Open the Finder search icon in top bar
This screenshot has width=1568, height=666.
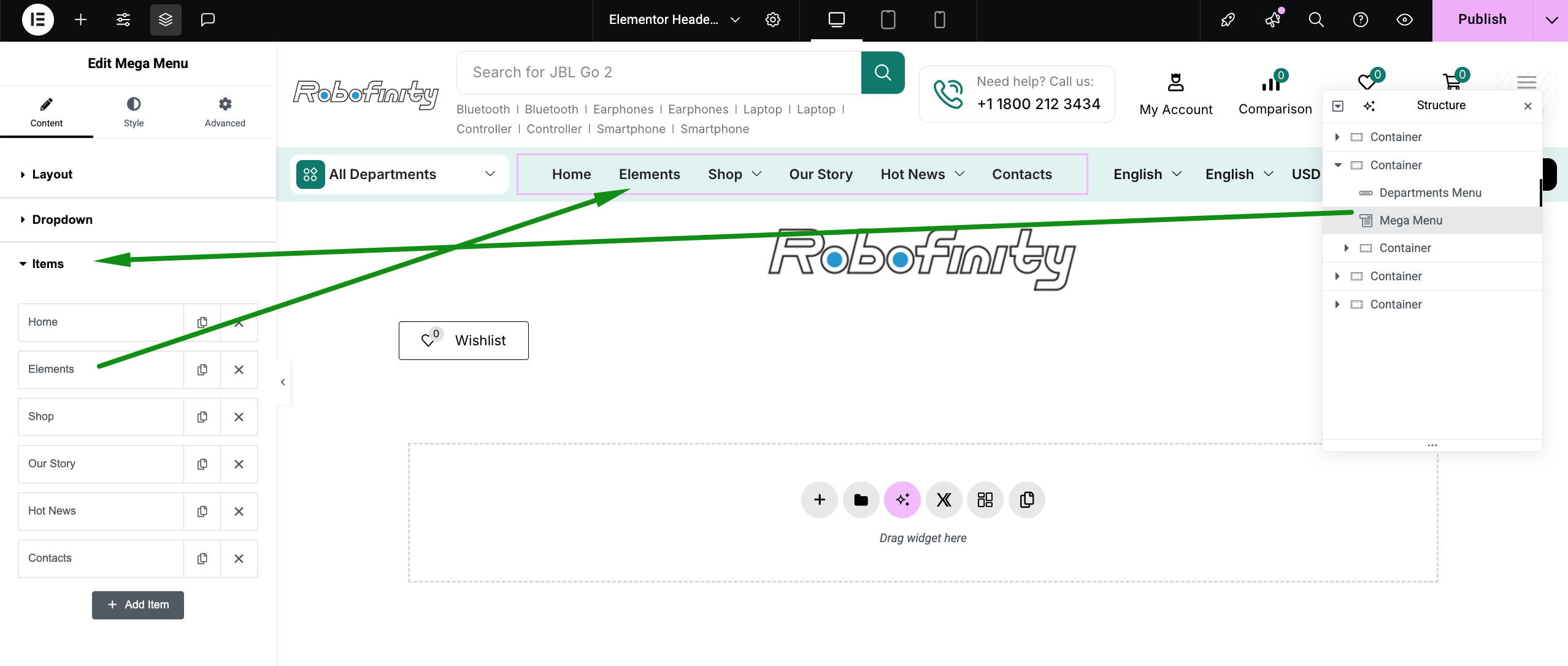pyautogui.click(x=1316, y=20)
